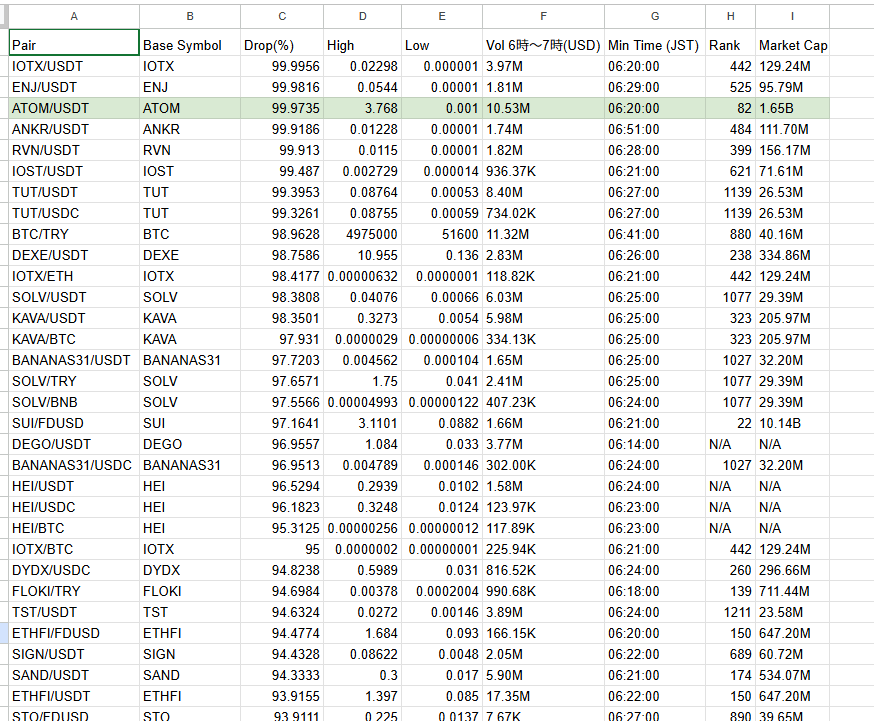Select the IOTX/ETH pair cell
The height and width of the screenshot is (721, 874).
click(74, 276)
